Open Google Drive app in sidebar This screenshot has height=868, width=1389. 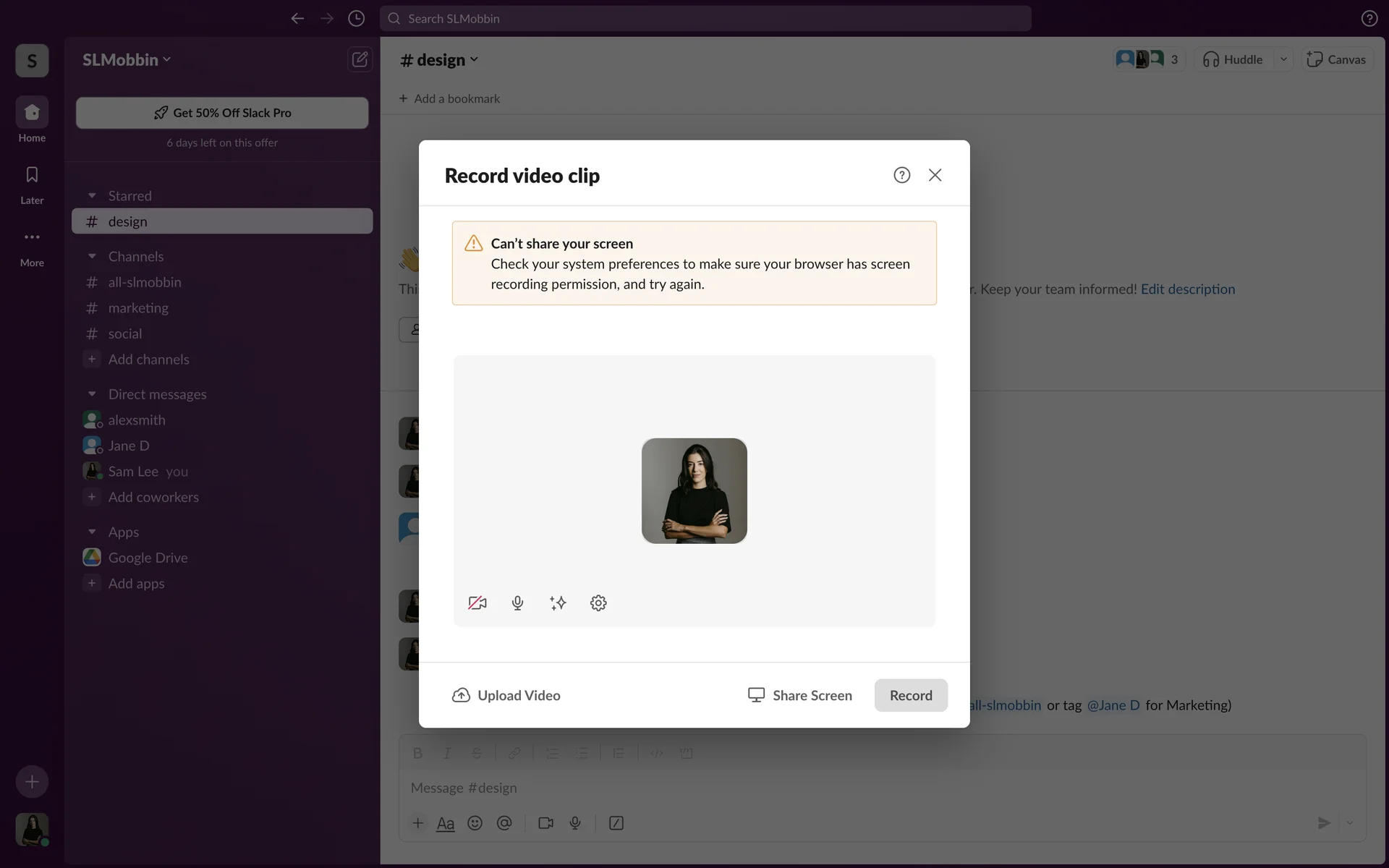click(148, 558)
